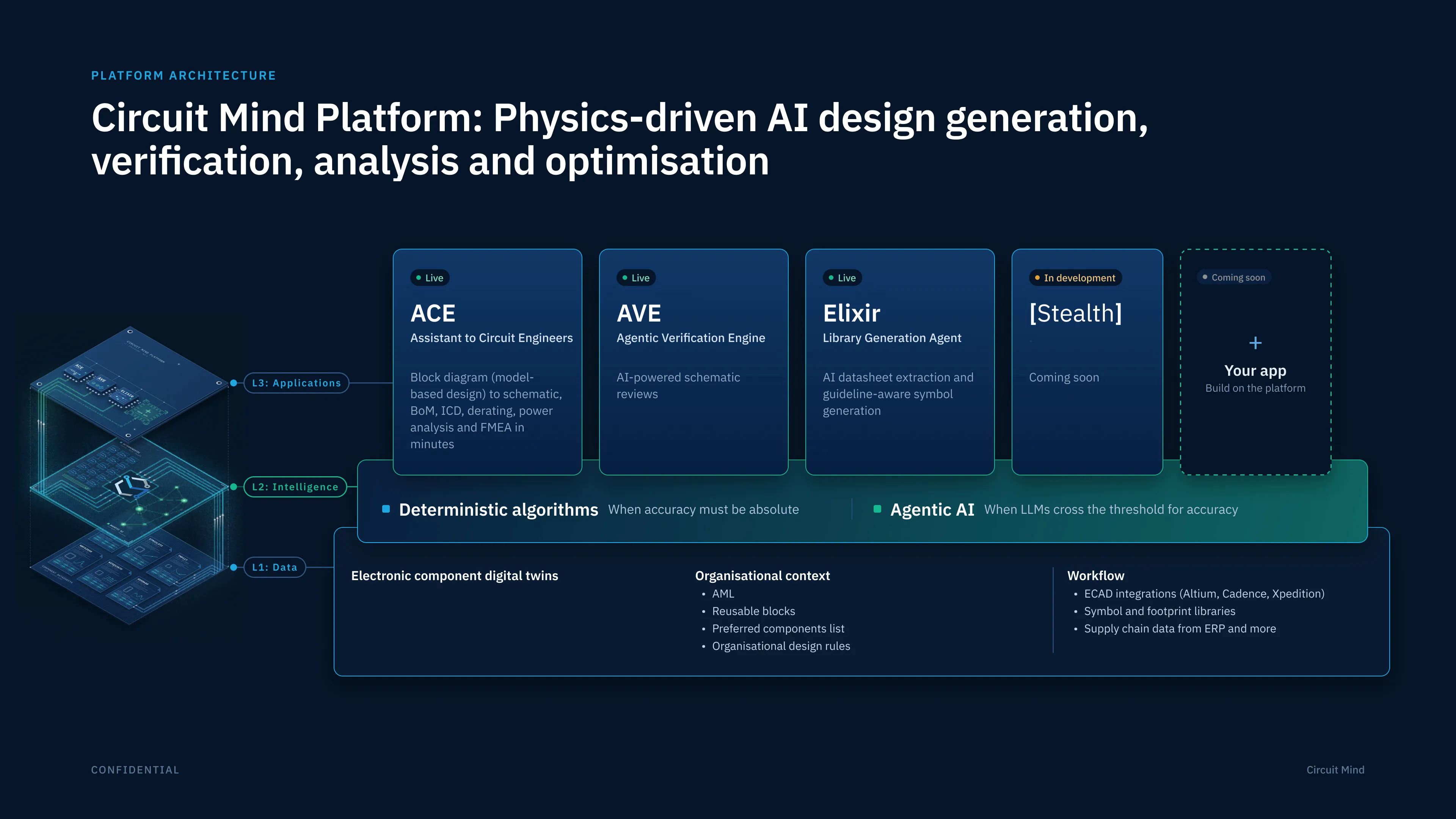Screen dimensions: 1456x819
Task: Click Assistant to Circuit Engineers subtitle
Action: click(491, 338)
